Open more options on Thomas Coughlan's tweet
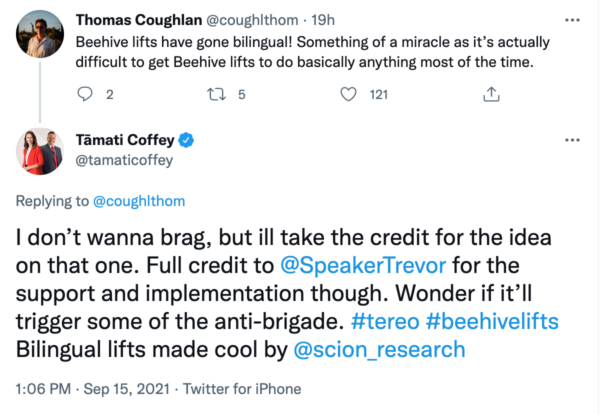Viewport: 600px width, 415px height. click(x=571, y=19)
